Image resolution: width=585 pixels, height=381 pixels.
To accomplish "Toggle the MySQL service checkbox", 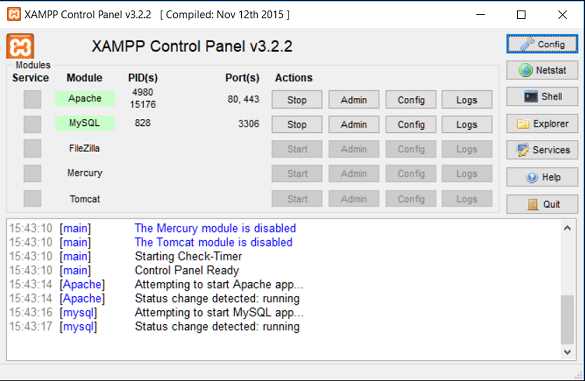I will click(32, 124).
